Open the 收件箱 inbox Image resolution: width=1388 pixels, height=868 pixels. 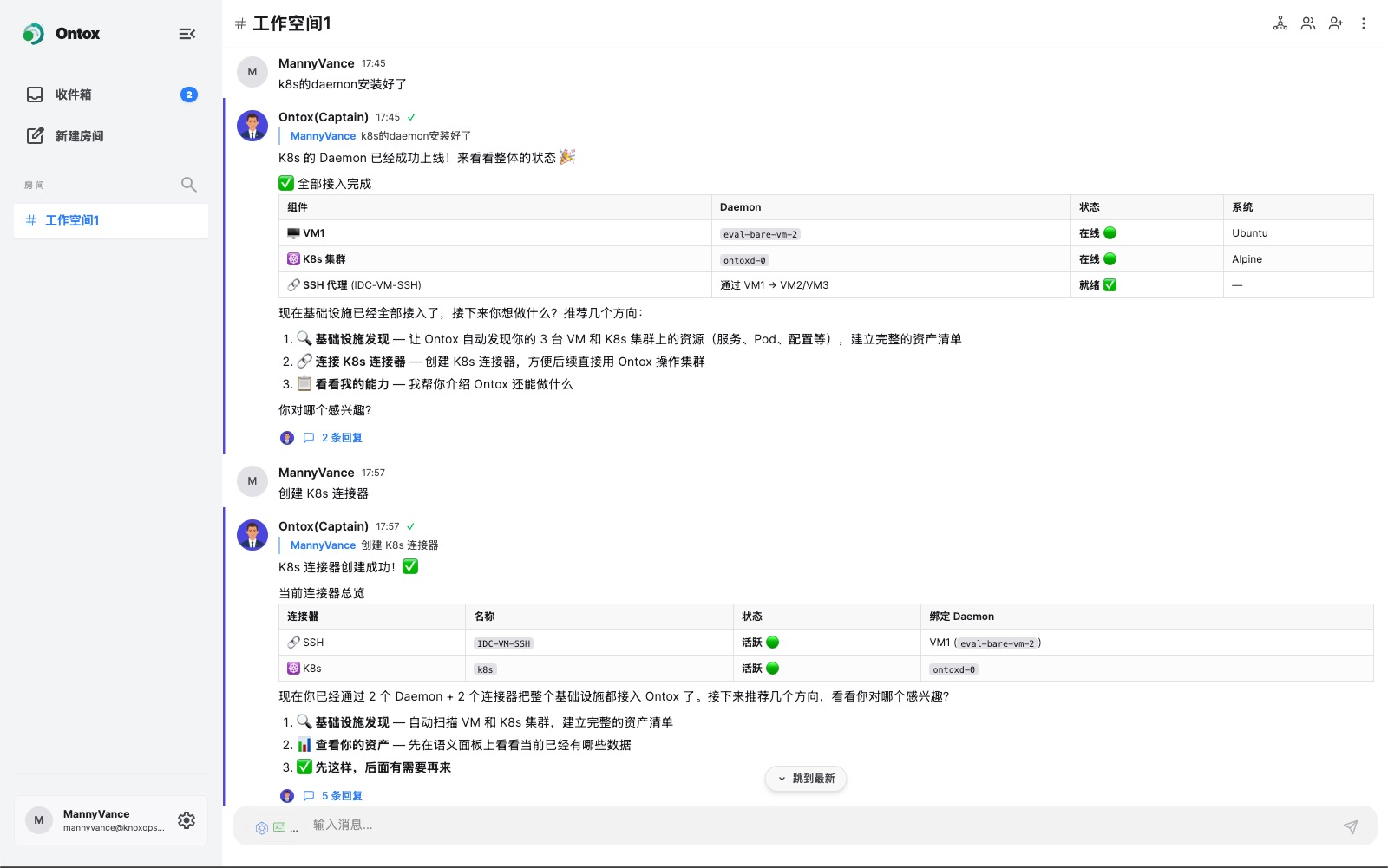point(111,95)
